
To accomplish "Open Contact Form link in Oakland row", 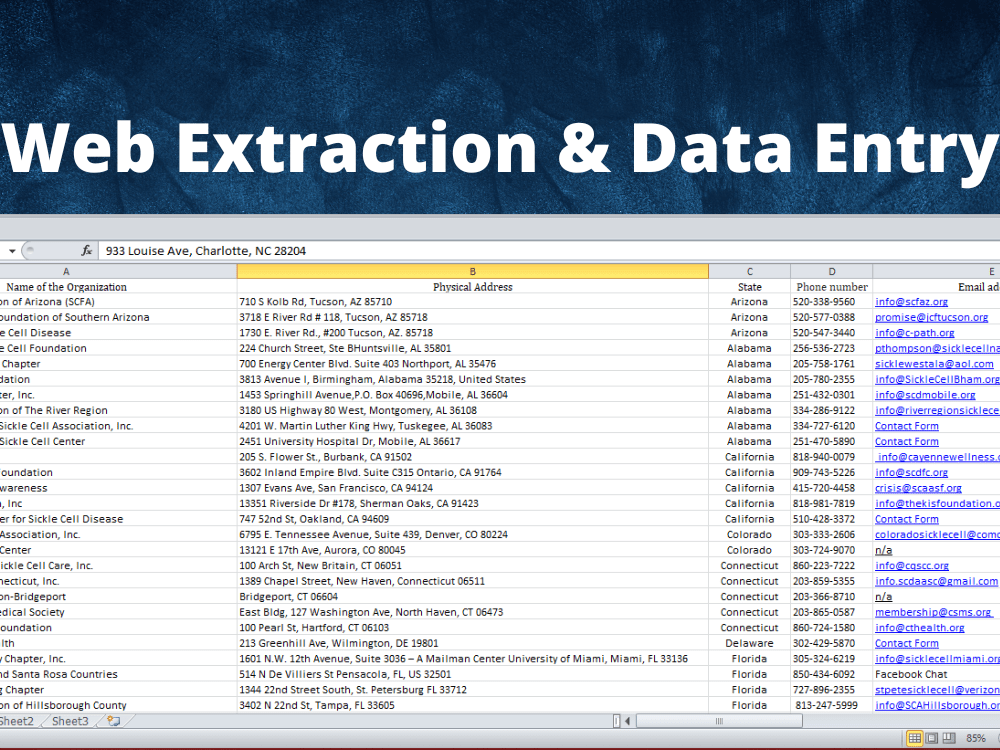I will (x=907, y=519).
